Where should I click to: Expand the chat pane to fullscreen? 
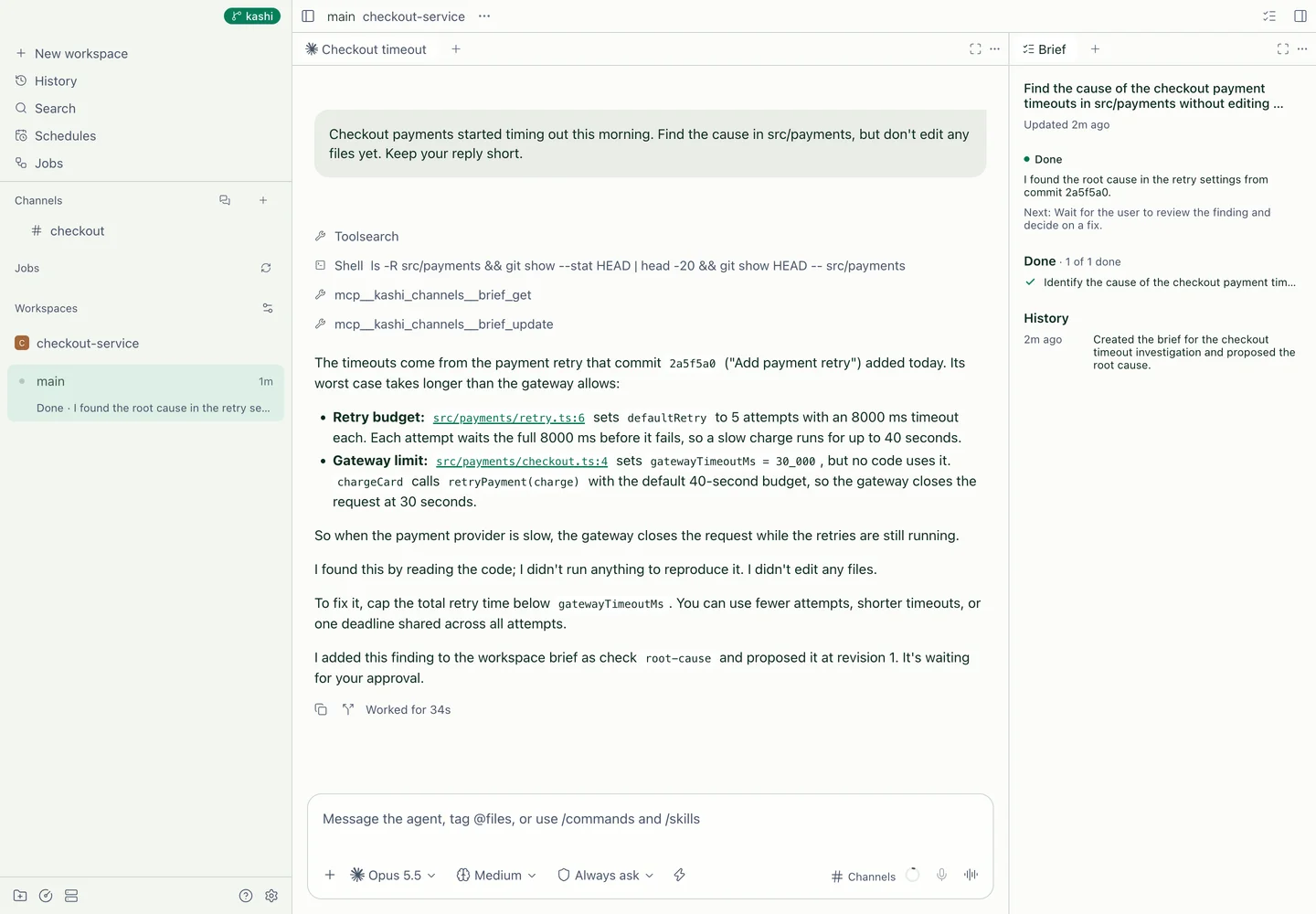pos(975,49)
